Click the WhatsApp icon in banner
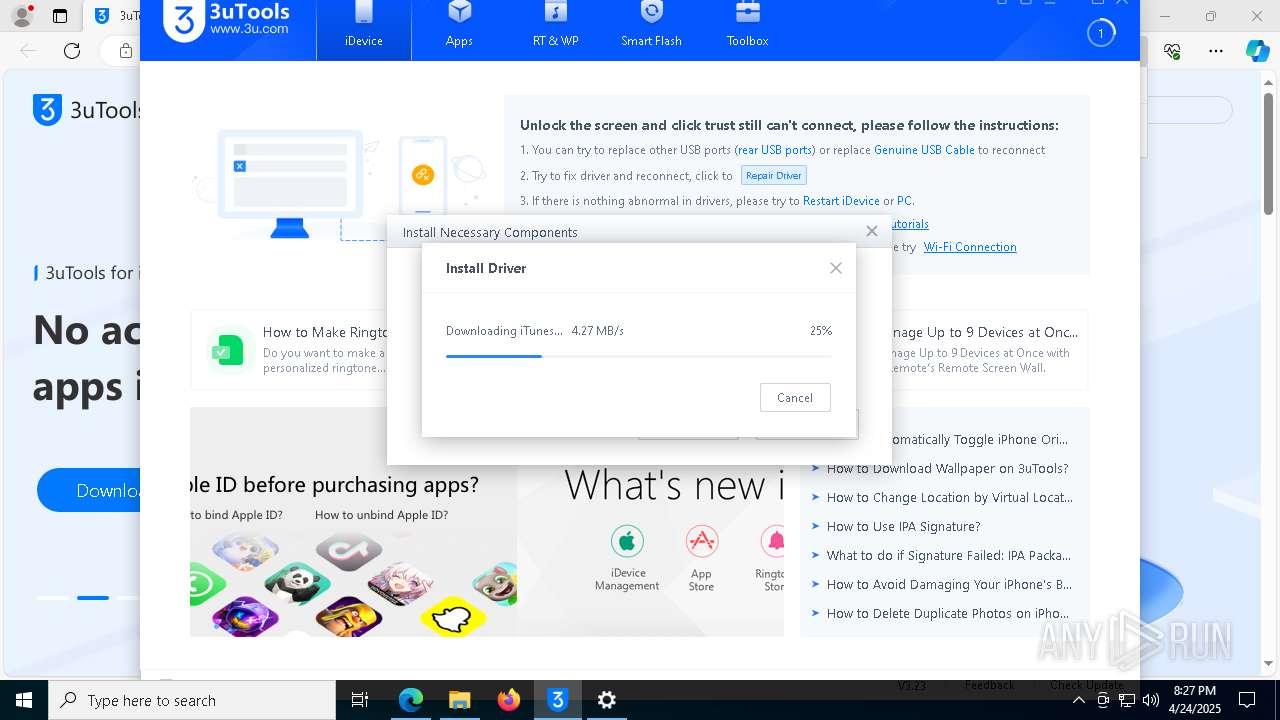This screenshot has height=720, width=1280. pyautogui.click(x=207, y=582)
